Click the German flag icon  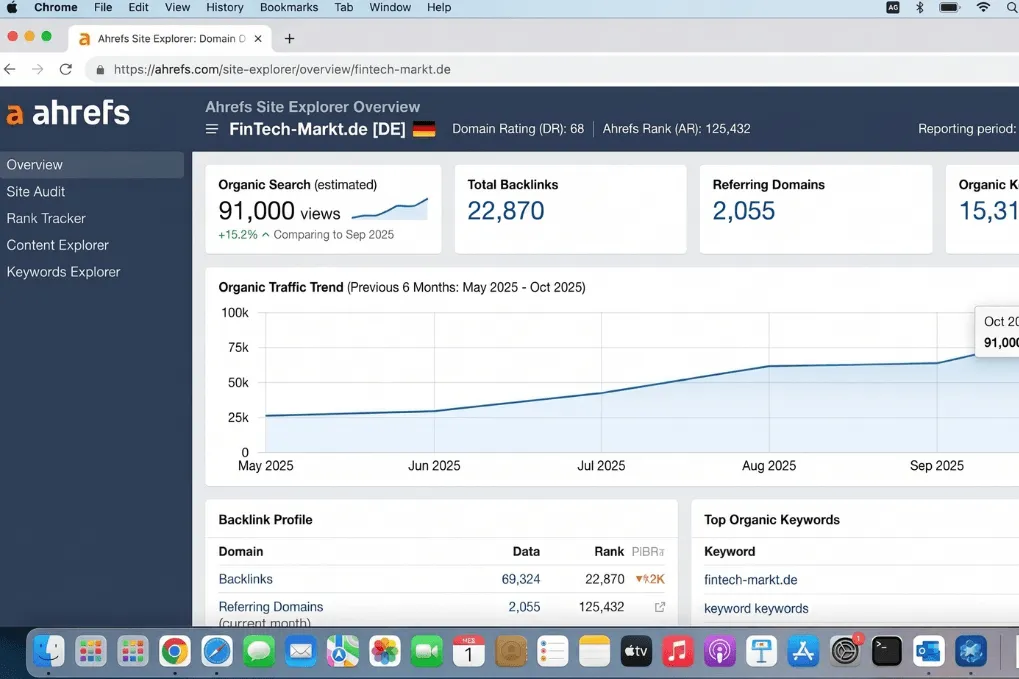pos(424,129)
